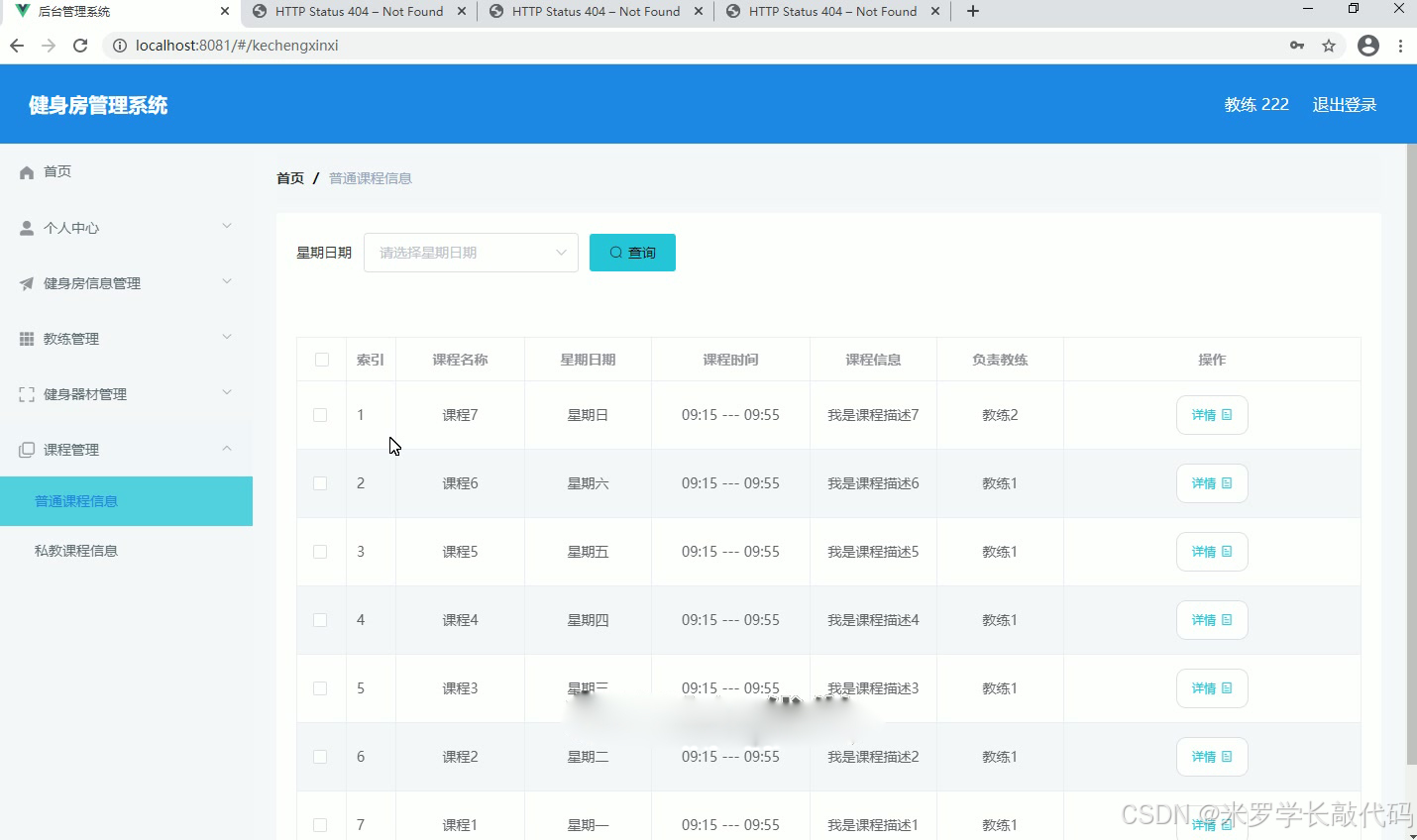Select the person icon for 个人中心
Screen dimensions: 1417x840
tap(25, 227)
